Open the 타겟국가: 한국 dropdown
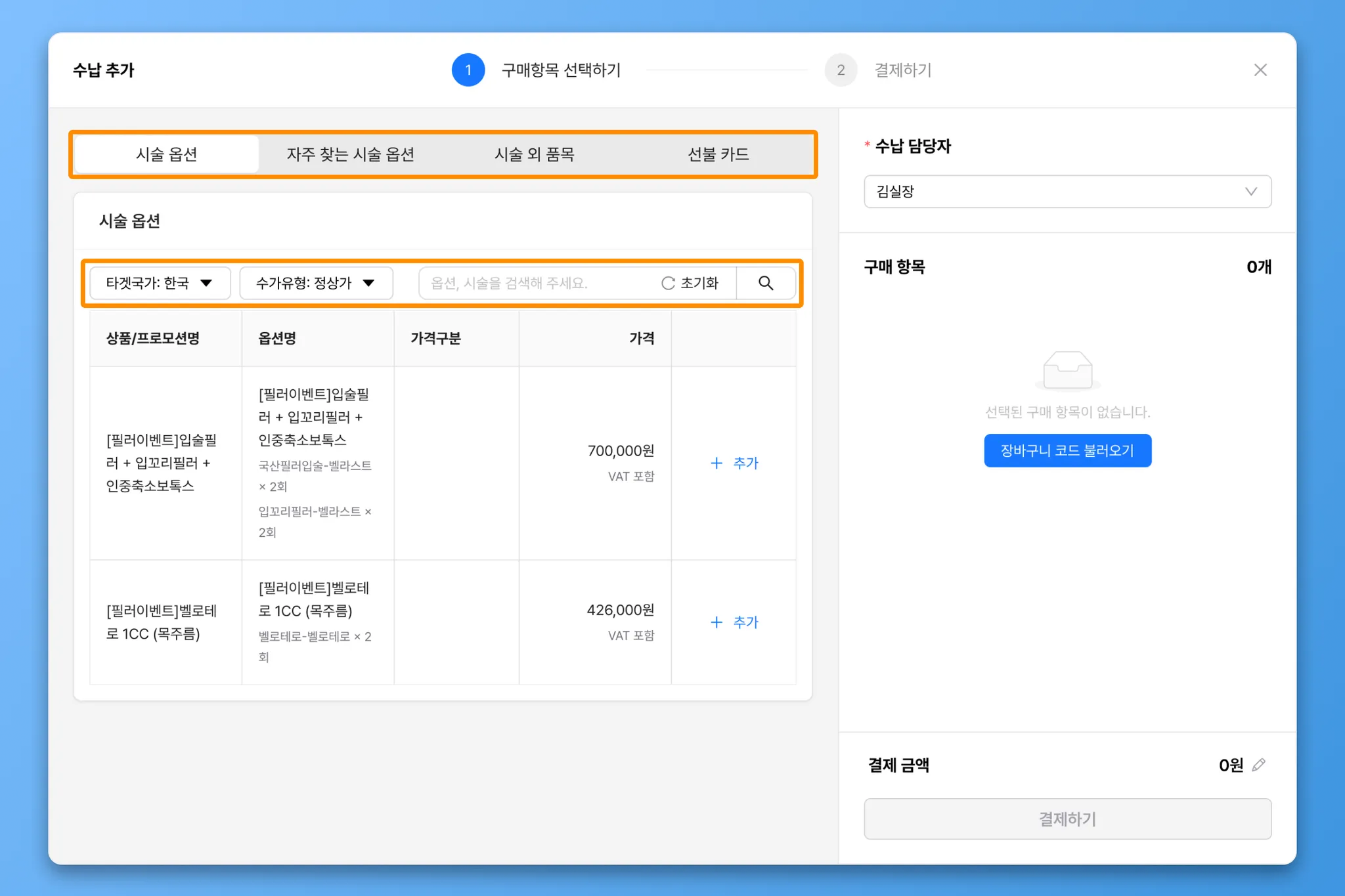1345x896 pixels. point(160,283)
